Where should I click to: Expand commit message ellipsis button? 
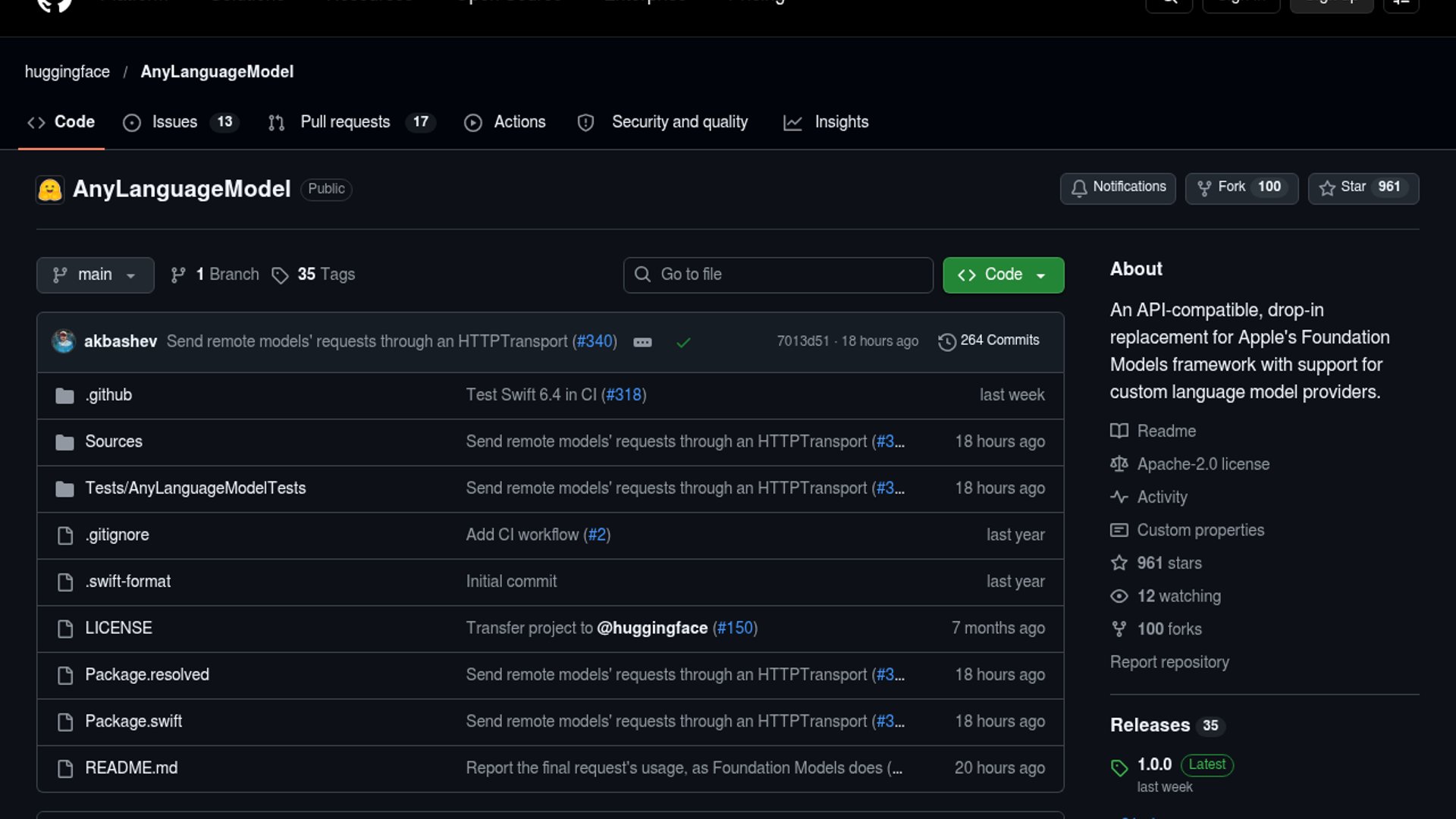[x=642, y=342]
